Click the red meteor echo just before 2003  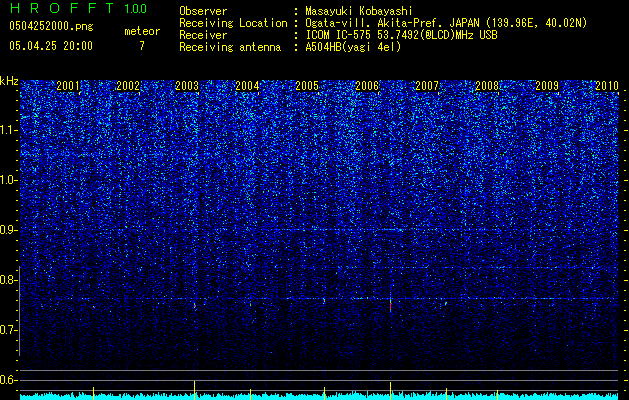tap(195, 305)
